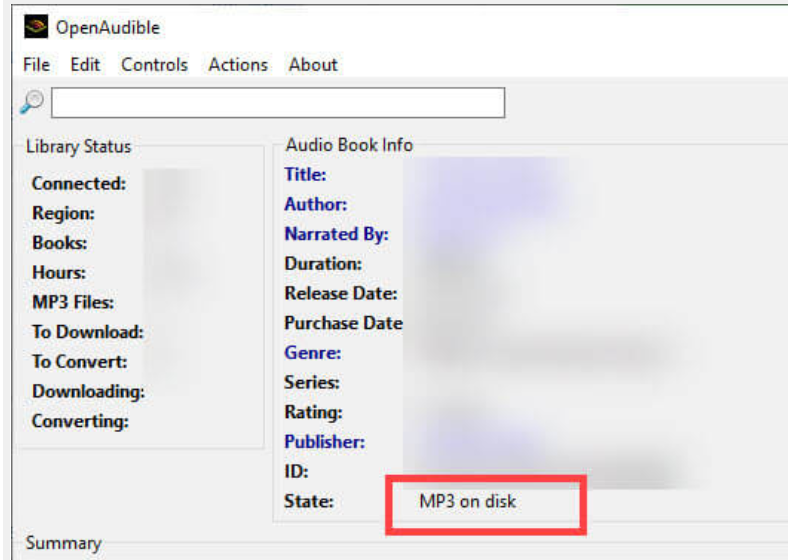This screenshot has width=788, height=560.
Task: Click the OpenAudible window title text
Action: click(x=108, y=27)
